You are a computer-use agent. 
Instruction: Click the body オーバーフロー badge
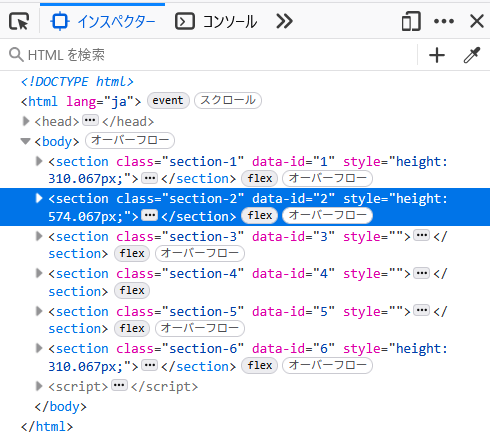point(130,140)
